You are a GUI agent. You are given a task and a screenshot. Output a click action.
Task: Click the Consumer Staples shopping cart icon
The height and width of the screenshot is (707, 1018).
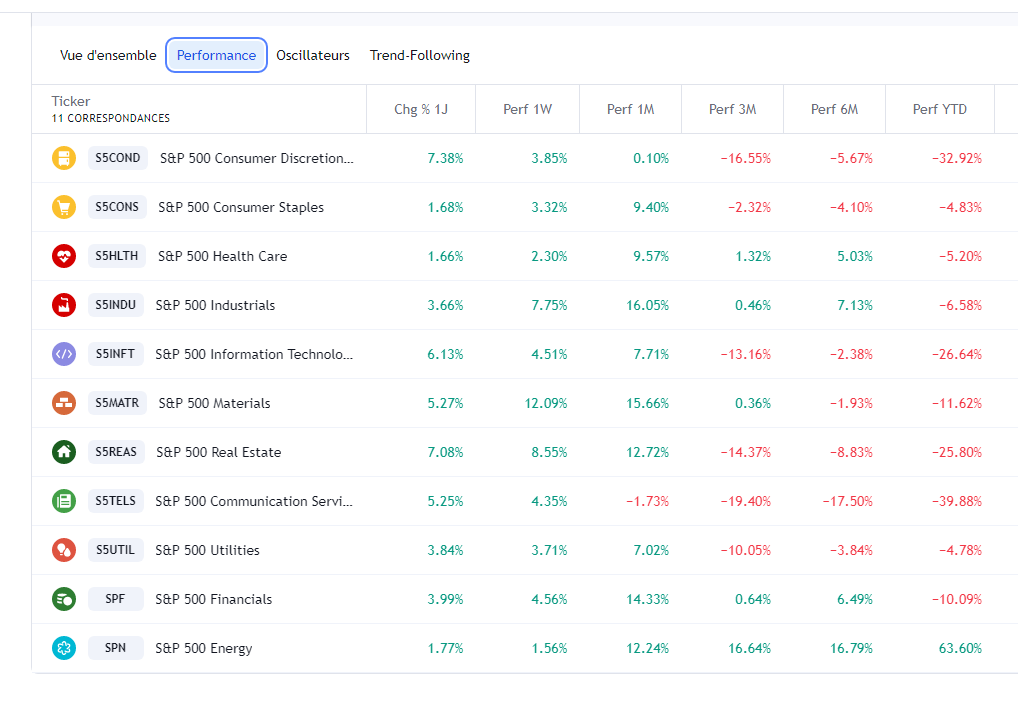tap(64, 207)
